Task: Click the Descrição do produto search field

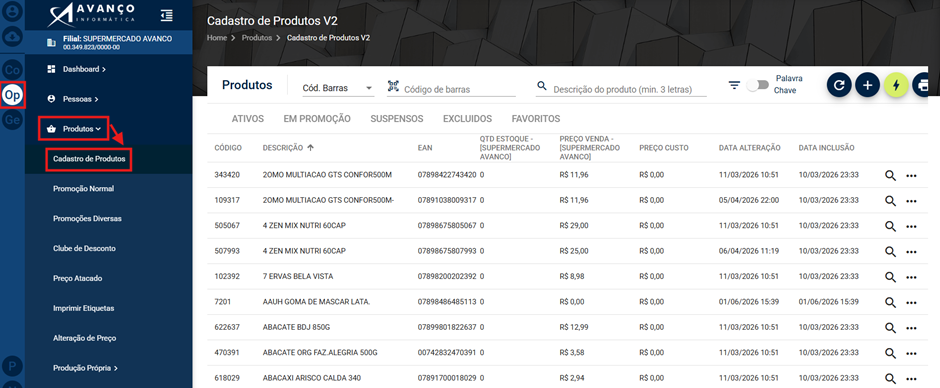Action: 621,89
